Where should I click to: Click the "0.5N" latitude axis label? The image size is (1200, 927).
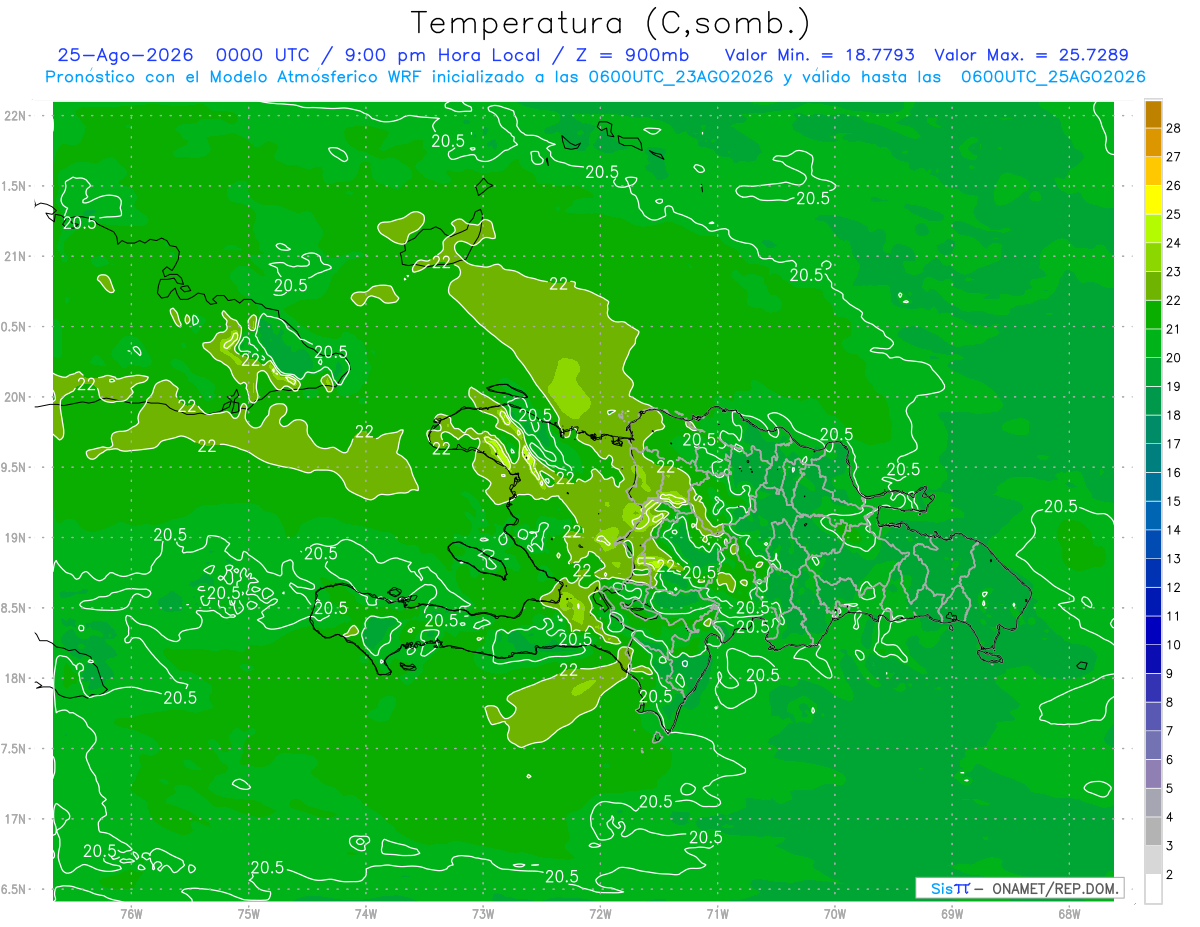coord(15,327)
